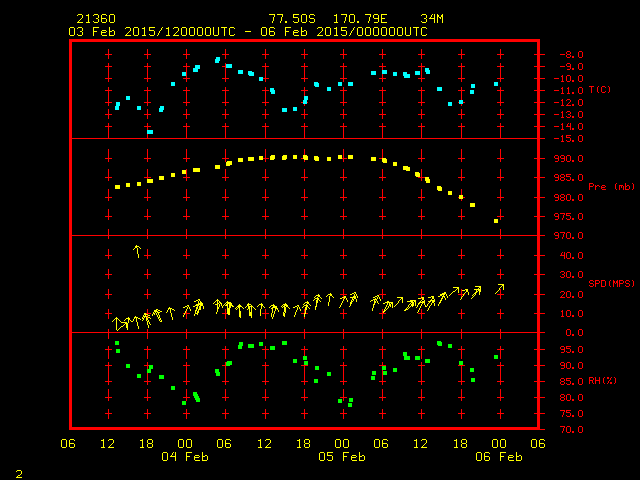Click the start date text 03 Feb 2015/120000UTC
This screenshot has height=480, width=640.
coord(151,31)
